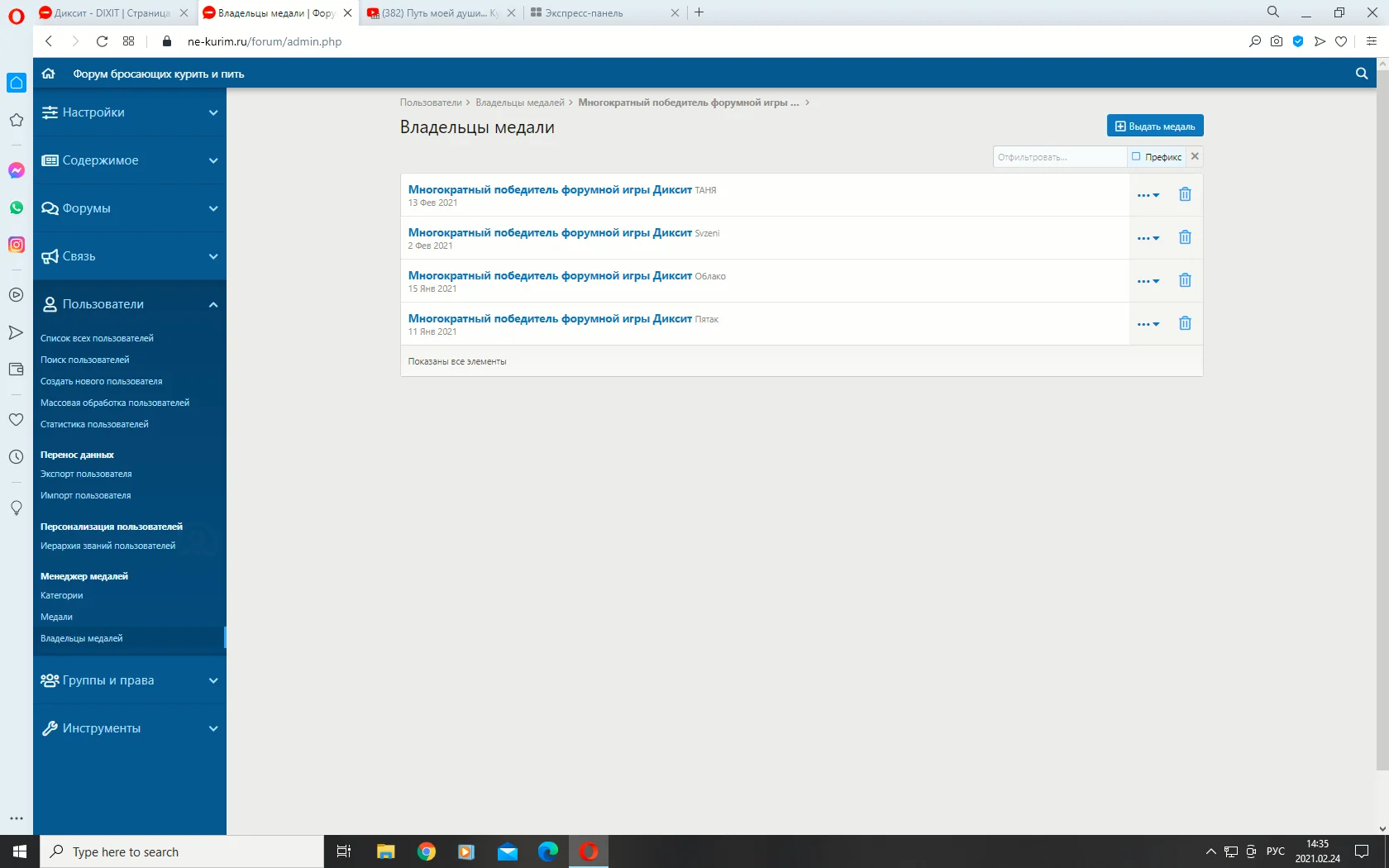Open ТАНЯ's medal award entry
This screenshot has width=1389, height=868.
pyautogui.click(x=550, y=190)
